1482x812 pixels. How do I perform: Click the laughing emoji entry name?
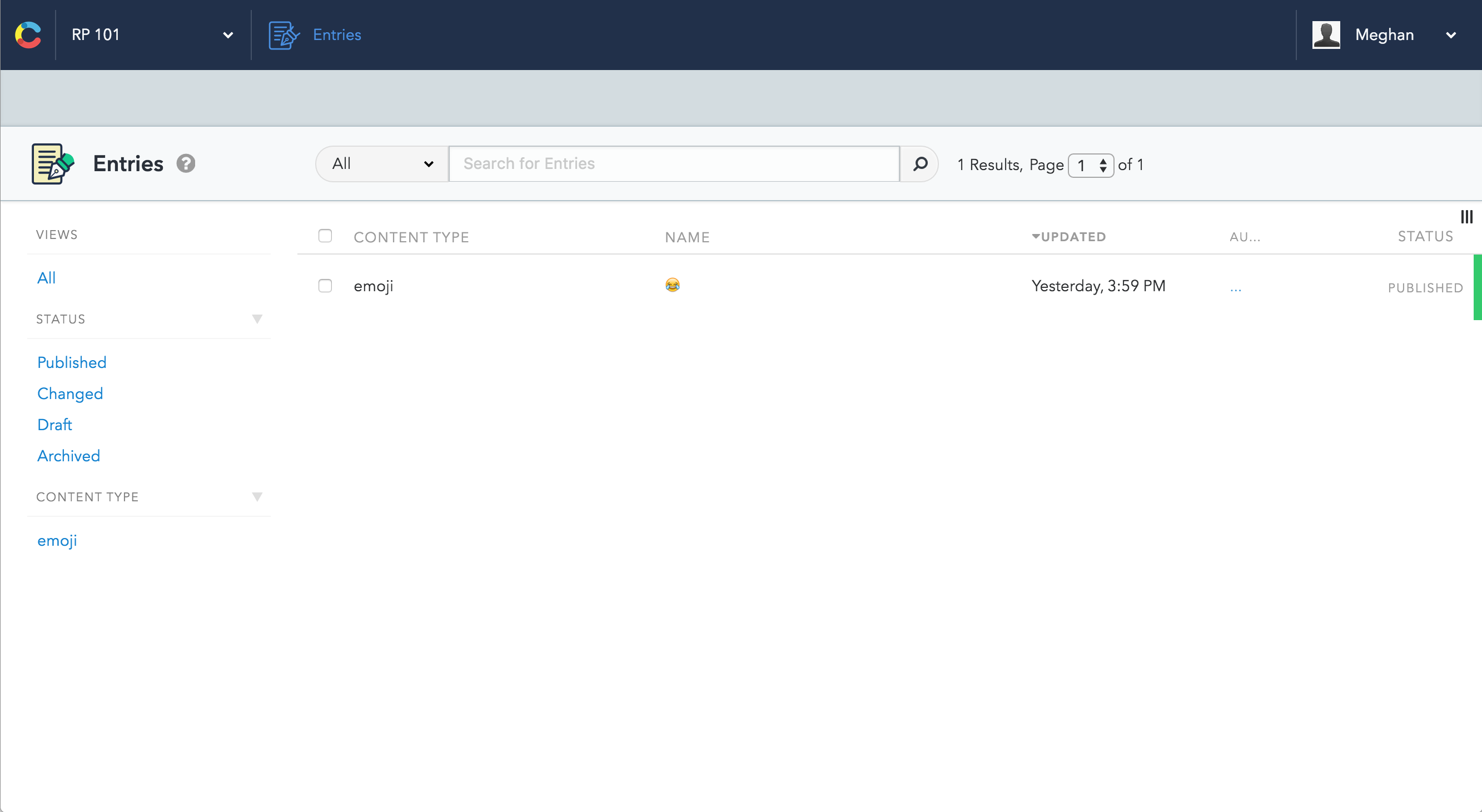[x=672, y=285]
